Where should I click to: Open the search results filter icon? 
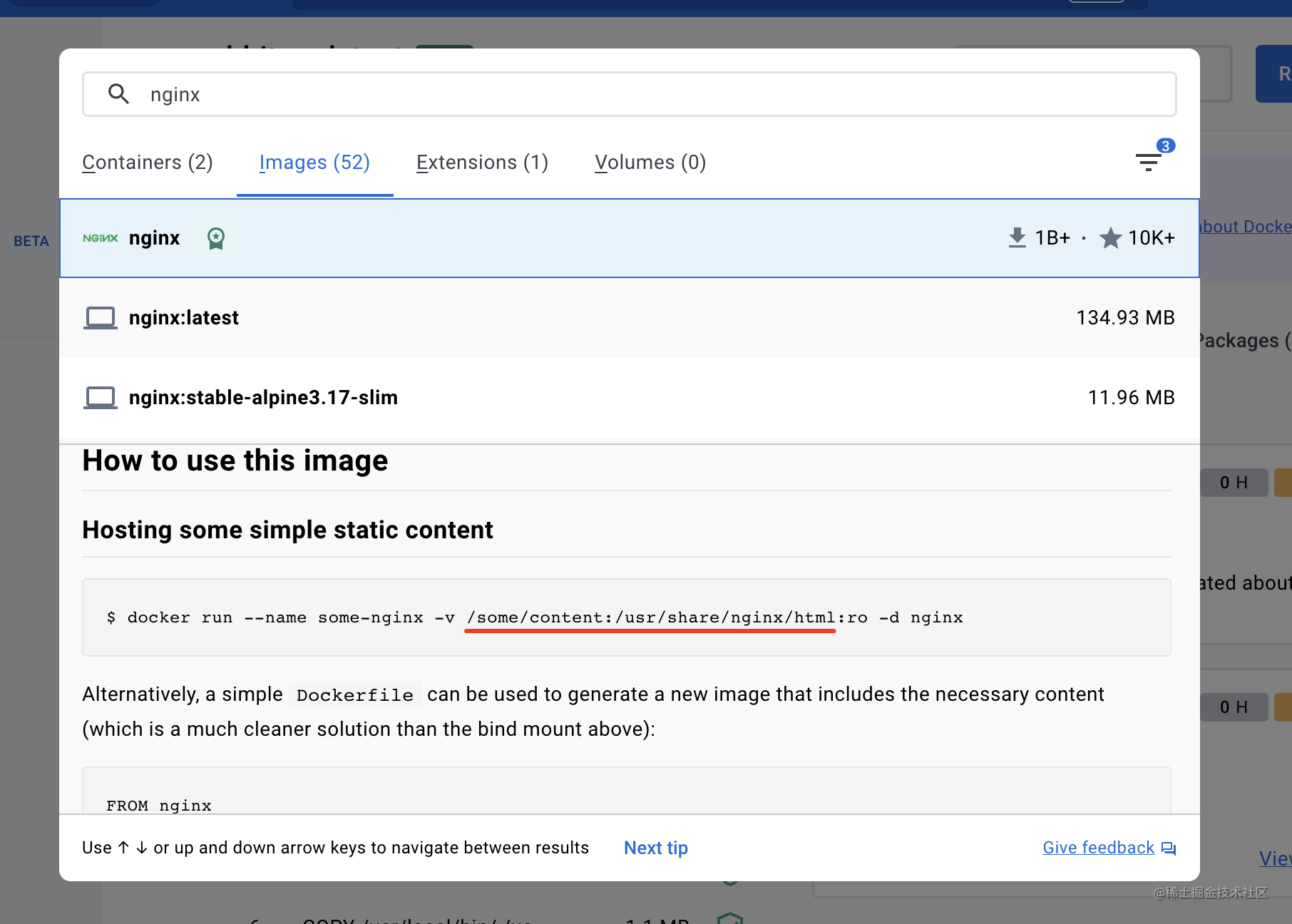coord(1148,163)
